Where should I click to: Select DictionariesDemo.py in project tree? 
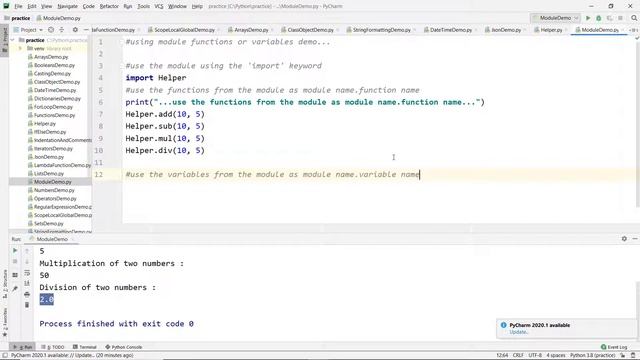pyautogui.click(x=57, y=98)
